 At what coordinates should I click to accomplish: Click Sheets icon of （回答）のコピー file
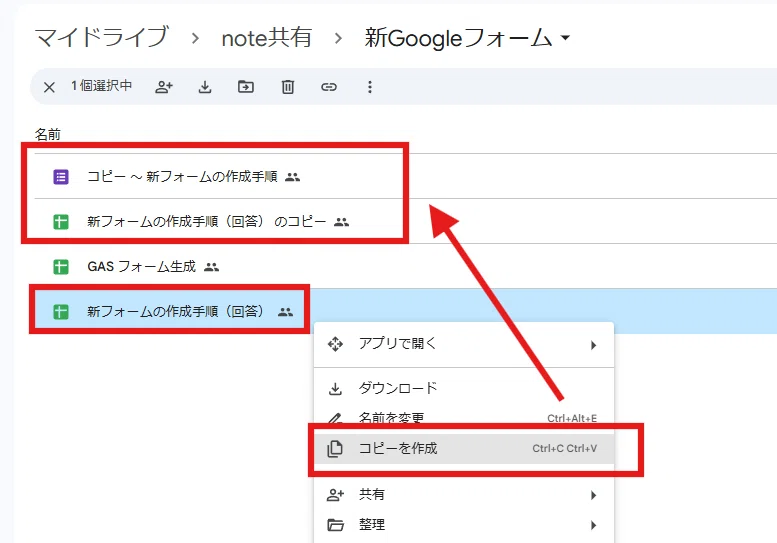point(61,221)
